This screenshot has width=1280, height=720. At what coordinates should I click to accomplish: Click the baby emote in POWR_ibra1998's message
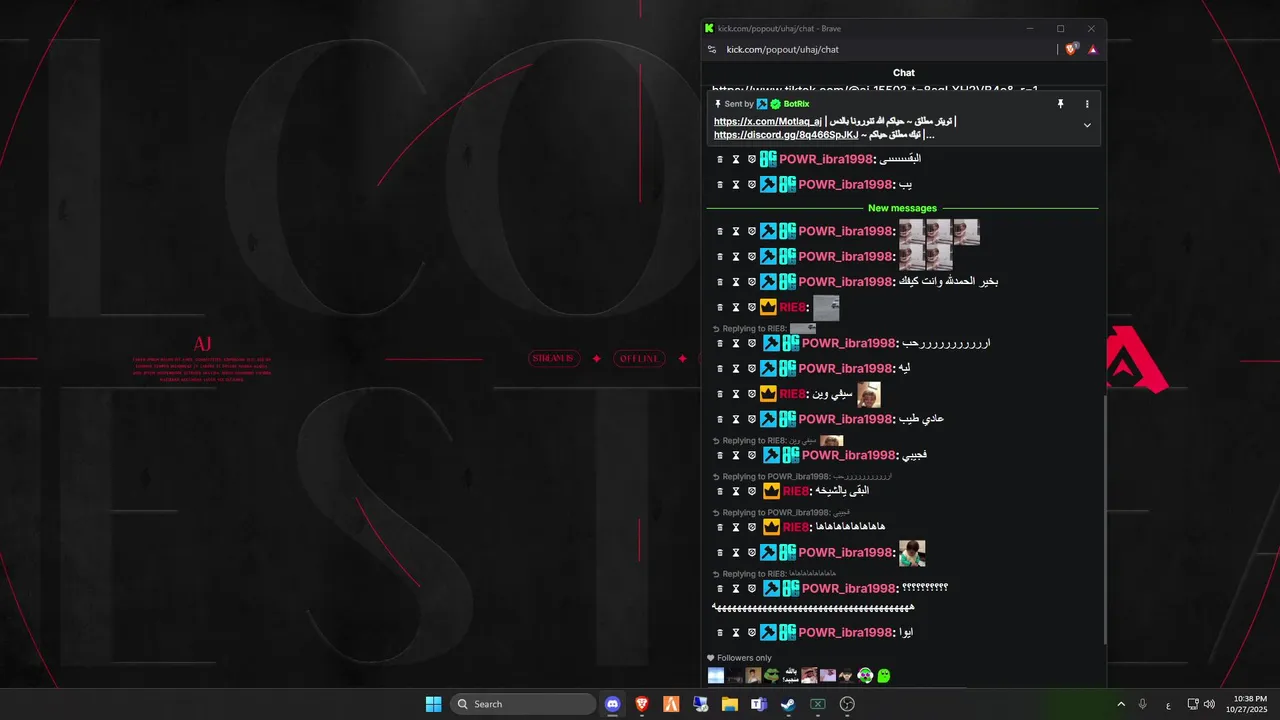click(912, 553)
